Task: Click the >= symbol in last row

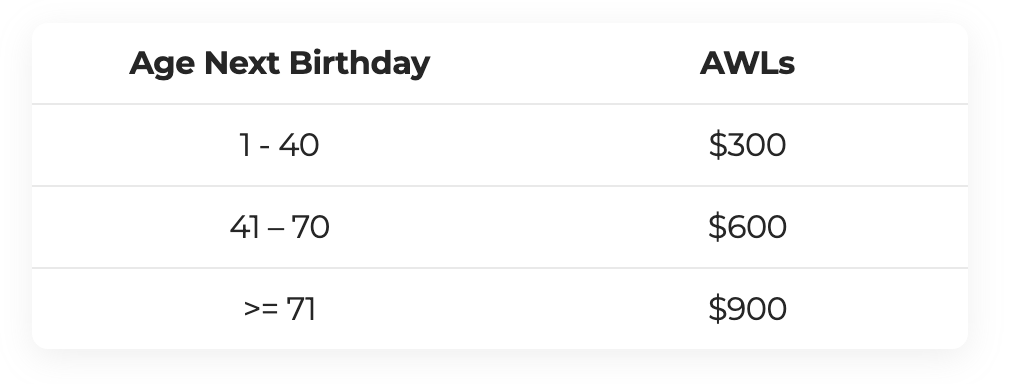Action: [x=261, y=309]
